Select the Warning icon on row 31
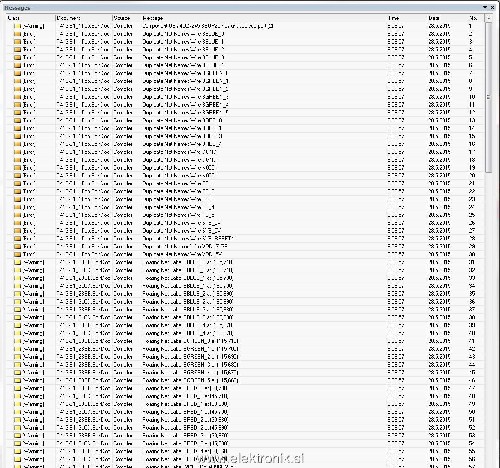The height and width of the screenshot is (468, 500). pos(17,262)
